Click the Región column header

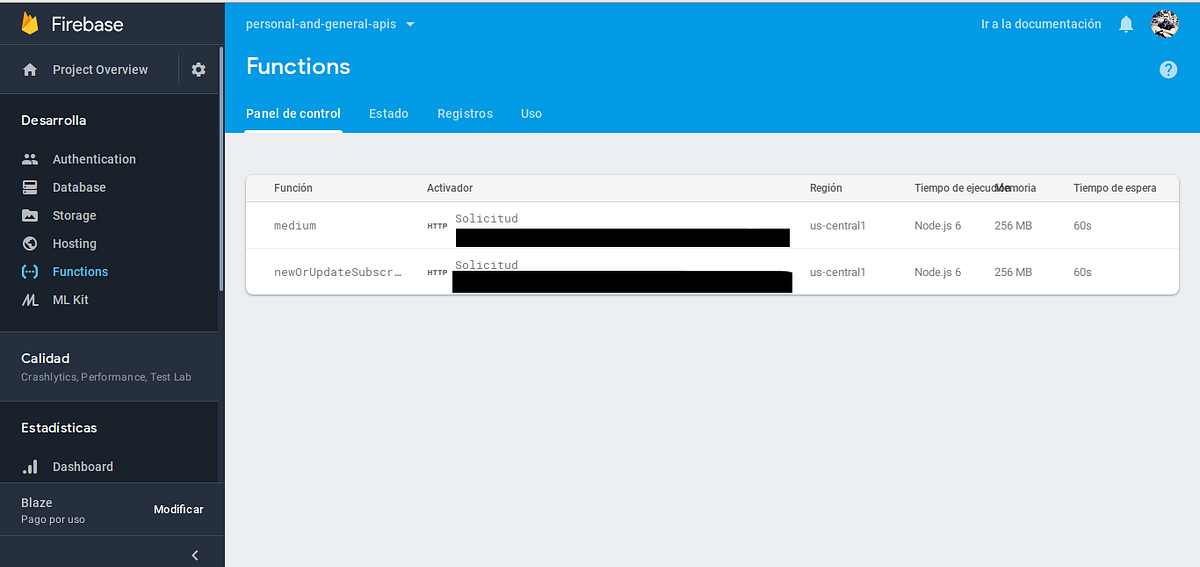[826, 188]
